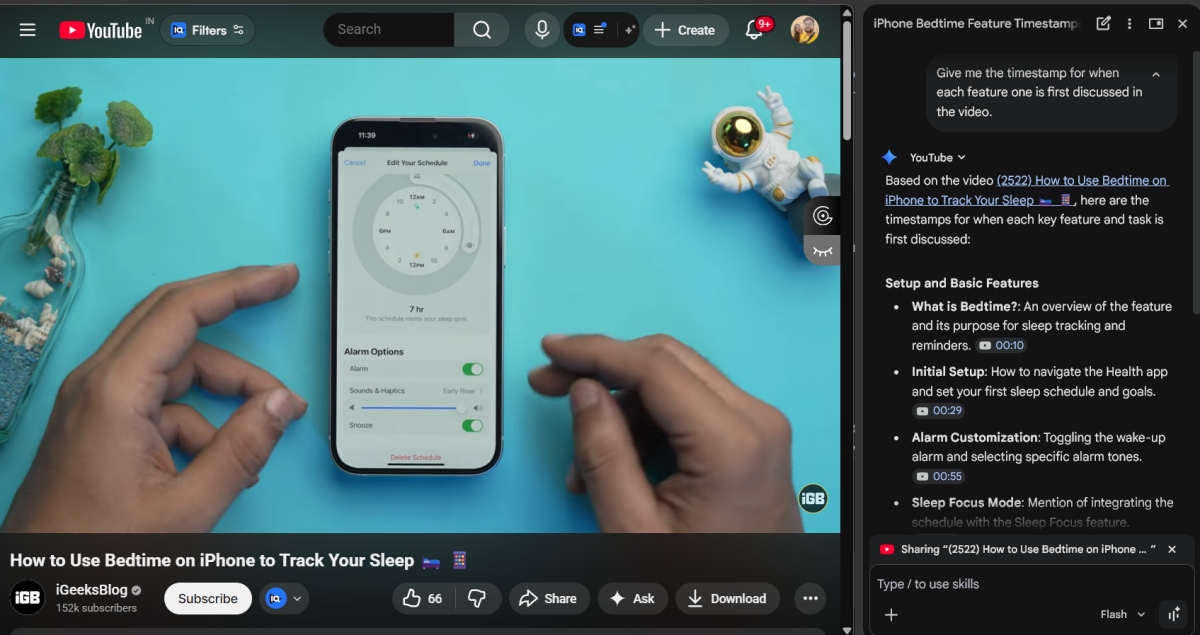Jump to timestamp 00:55

938,476
